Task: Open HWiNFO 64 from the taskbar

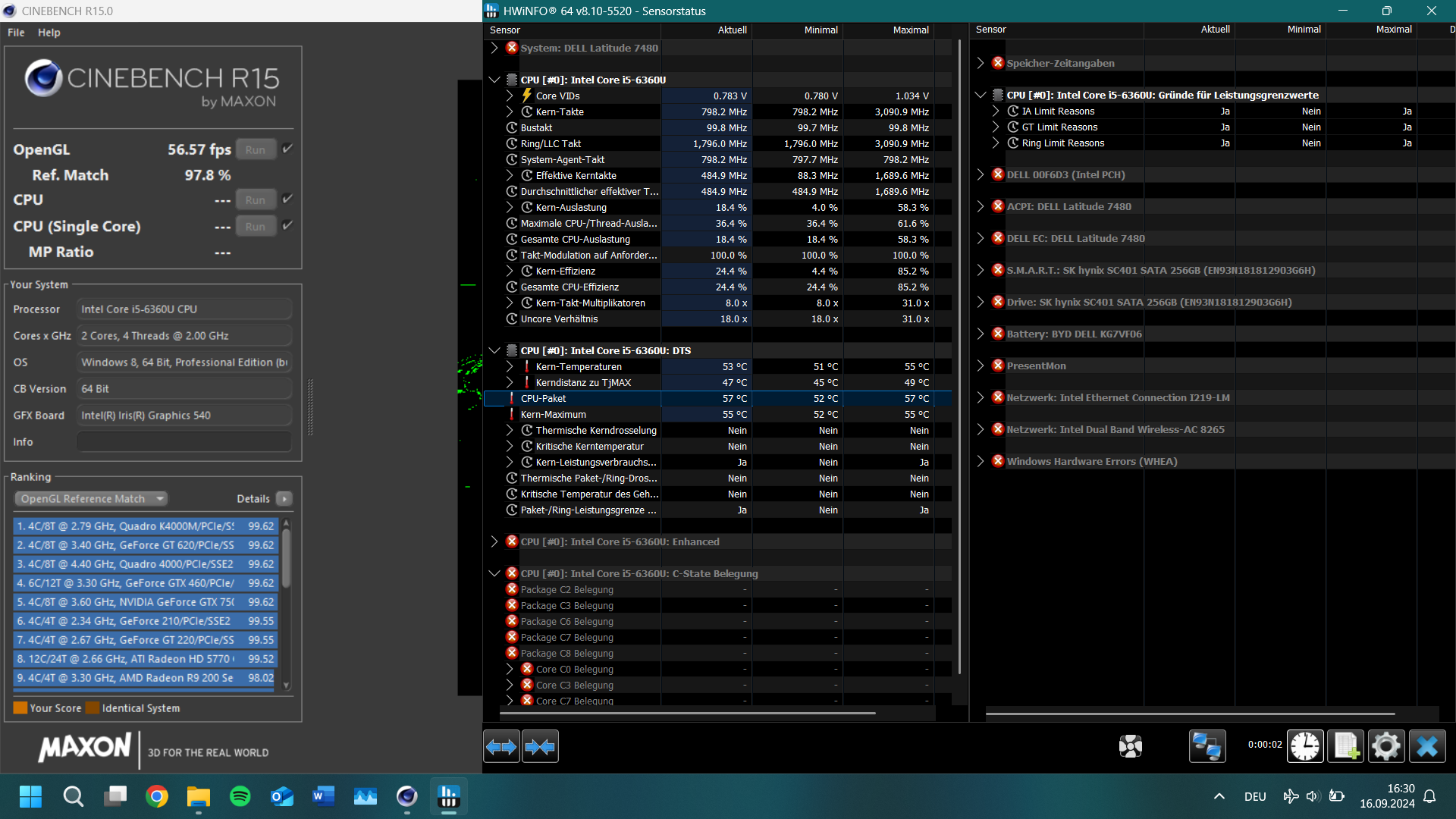Action: click(448, 796)
